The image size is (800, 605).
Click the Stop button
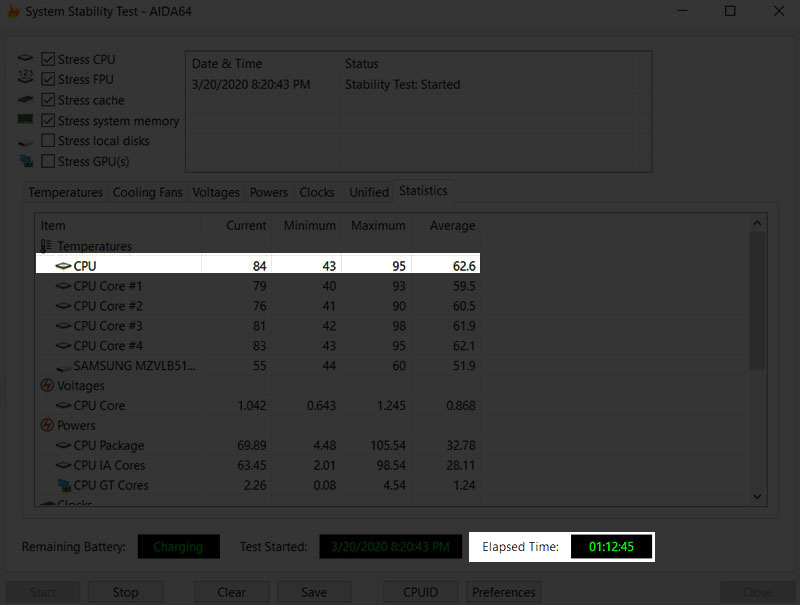coord(126,592)
